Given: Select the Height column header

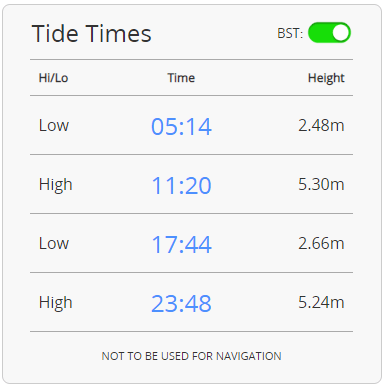Looking at the screenshot, I should pos(326,78).
